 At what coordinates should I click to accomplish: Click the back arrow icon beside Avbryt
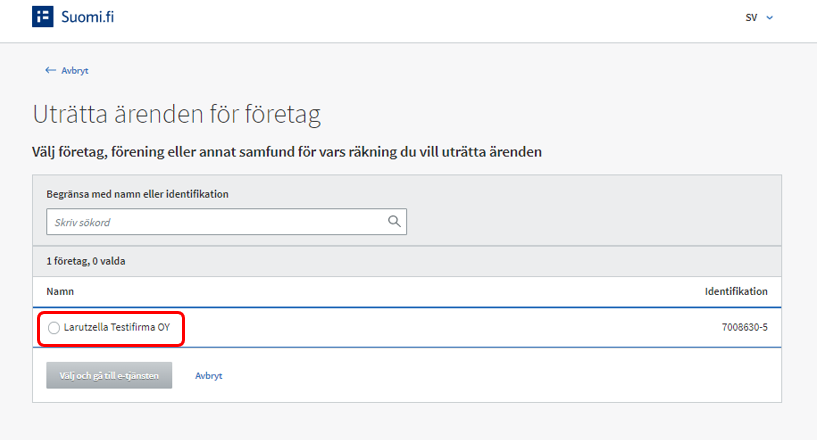click(x=50, y=71)
